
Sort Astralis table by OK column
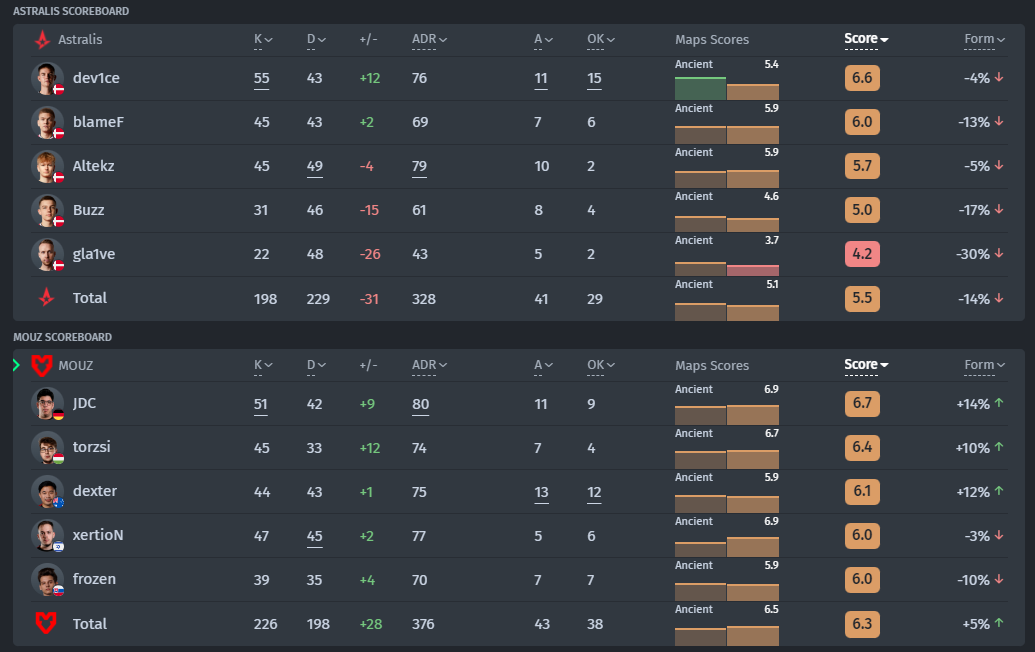pos(601,40)
